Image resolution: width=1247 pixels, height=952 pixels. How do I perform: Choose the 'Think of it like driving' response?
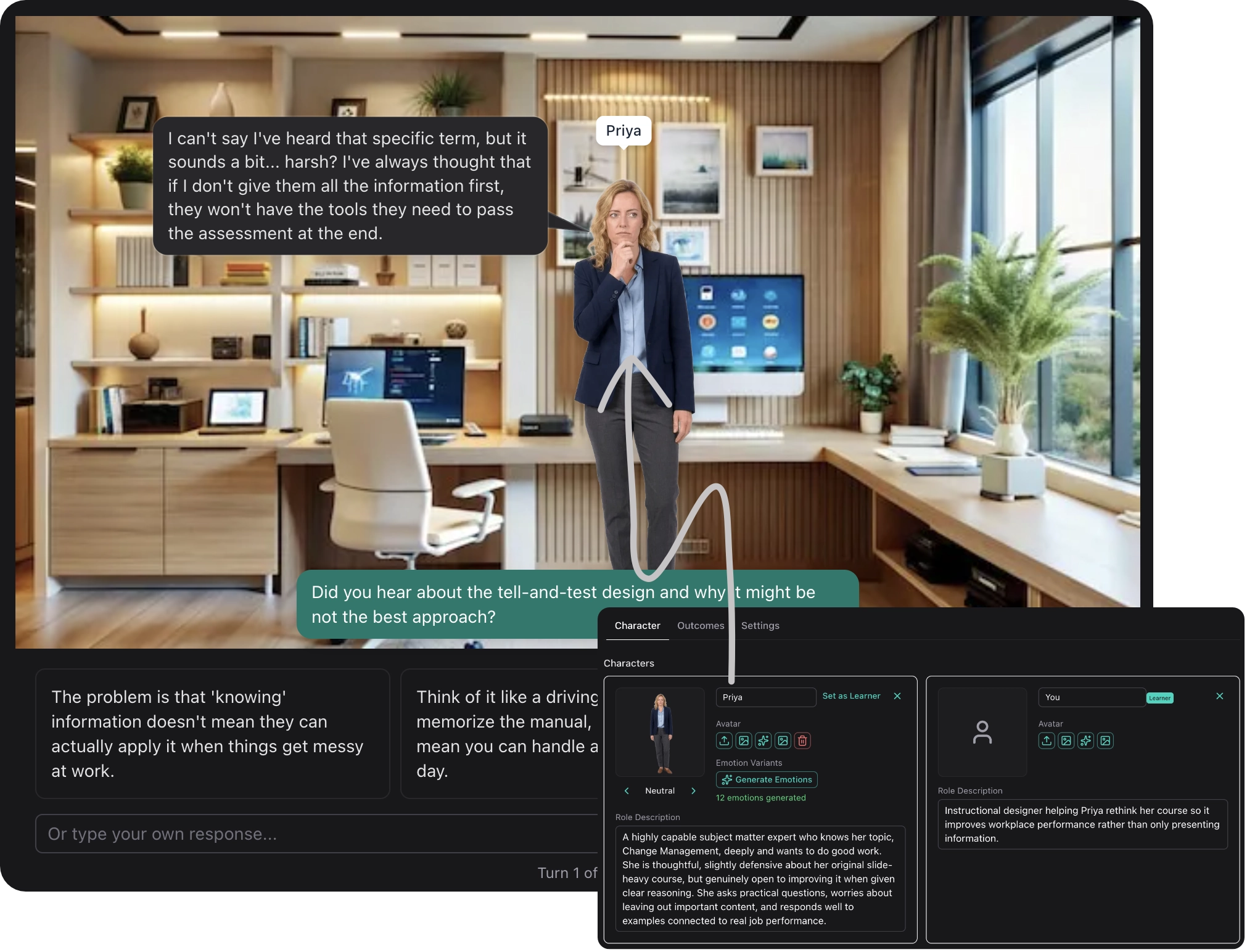click(x=500, y=733)
